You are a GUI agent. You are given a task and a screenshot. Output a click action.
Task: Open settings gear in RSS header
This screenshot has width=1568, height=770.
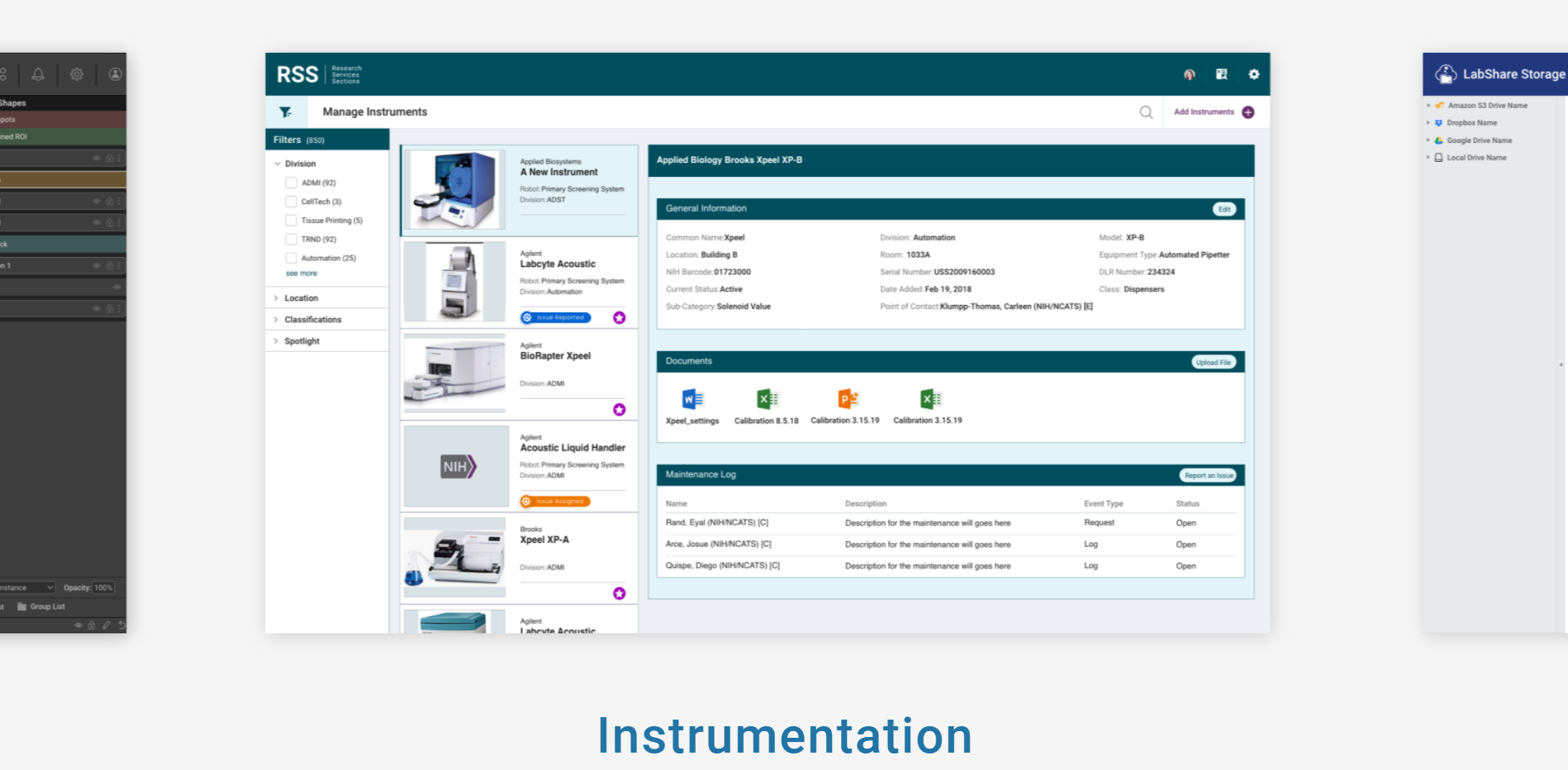pos(1253,74)
